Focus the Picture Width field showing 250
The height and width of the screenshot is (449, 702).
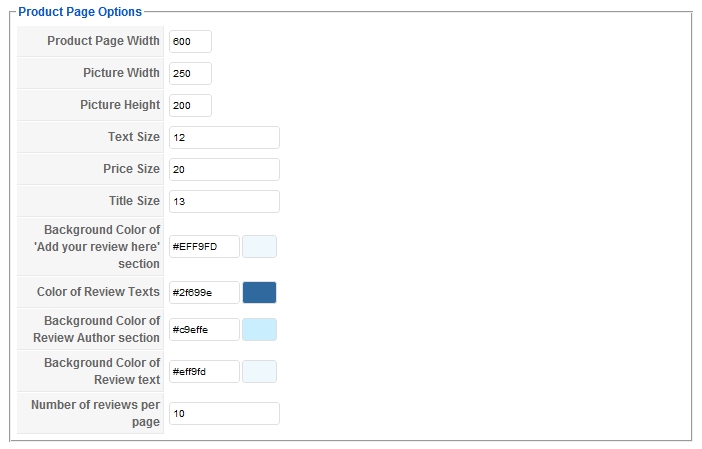[x=190, y=74]
